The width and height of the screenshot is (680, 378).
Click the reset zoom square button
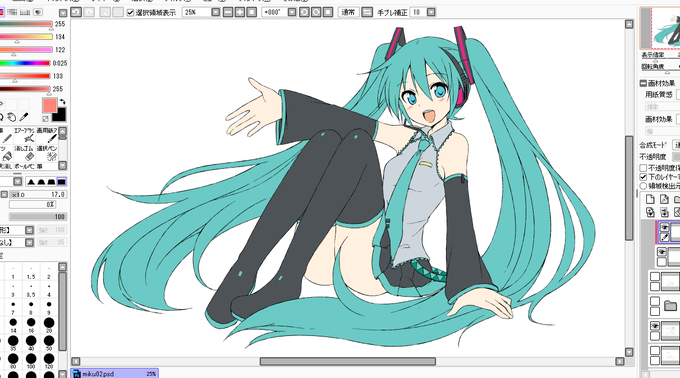251,12
